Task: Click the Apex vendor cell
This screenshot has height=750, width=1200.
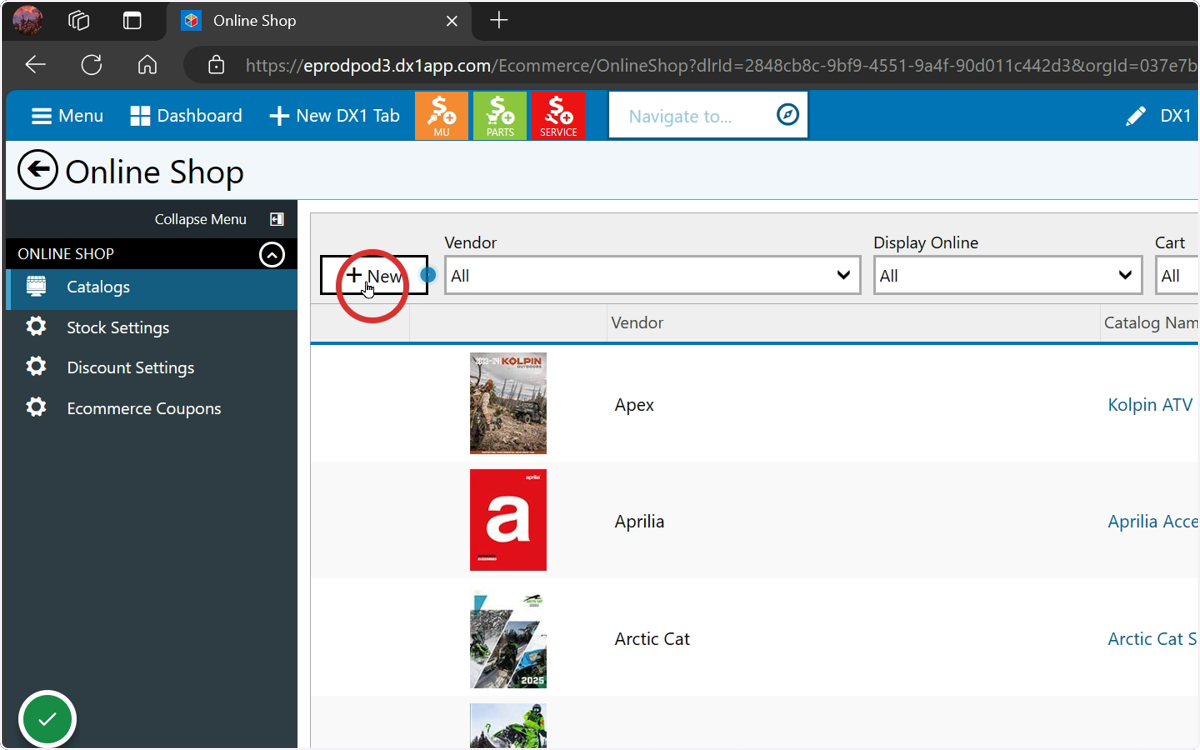Action: (634, 405)
